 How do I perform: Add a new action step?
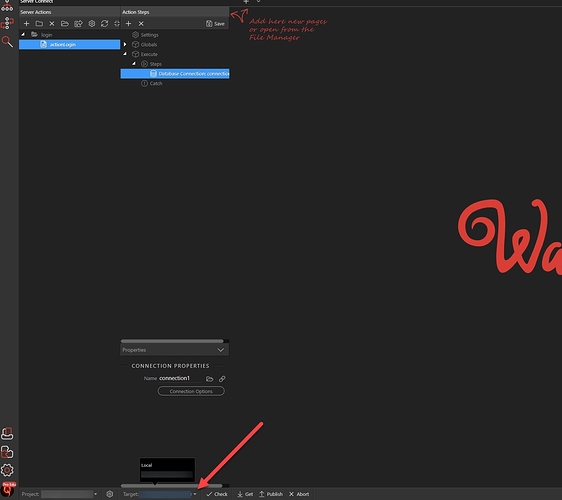click(x=128, y=24)
